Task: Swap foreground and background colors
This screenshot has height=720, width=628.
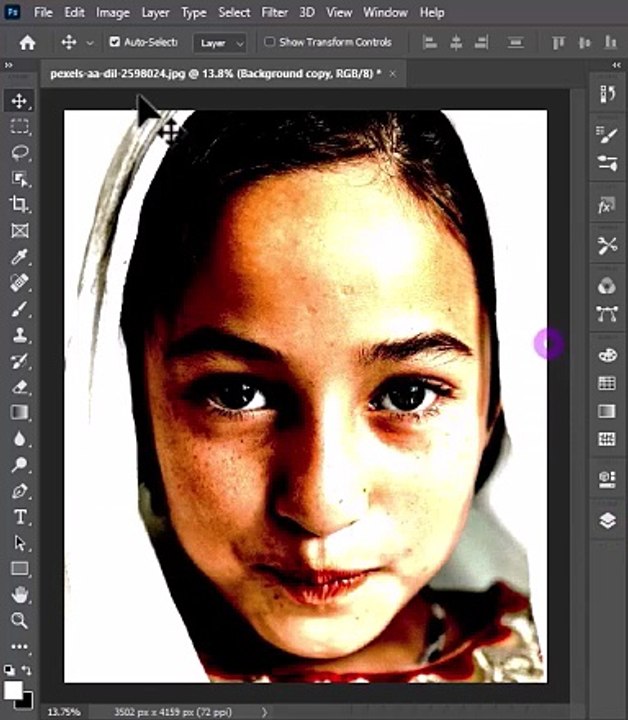Action: point(27,671)
